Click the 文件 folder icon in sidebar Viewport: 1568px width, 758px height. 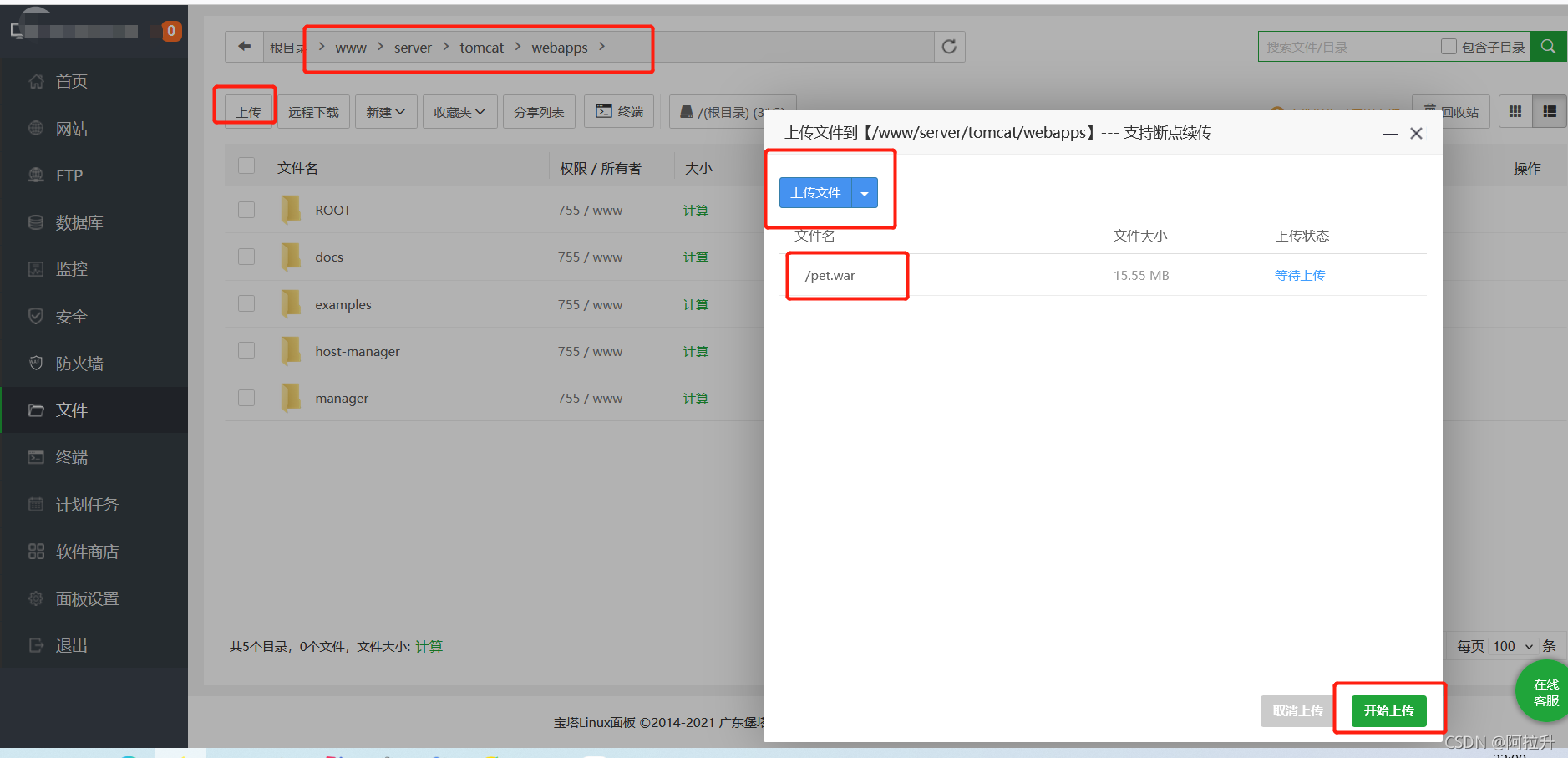click(36, 410)
